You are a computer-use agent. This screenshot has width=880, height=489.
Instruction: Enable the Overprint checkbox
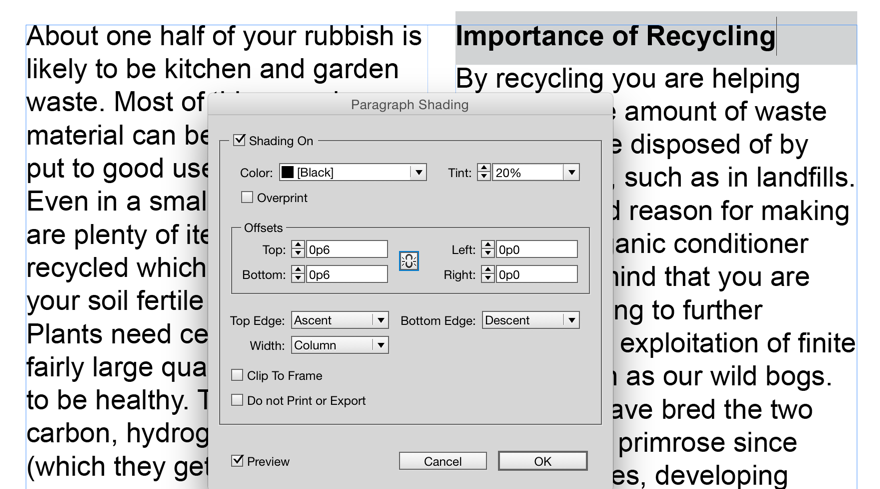coord(247,198)
